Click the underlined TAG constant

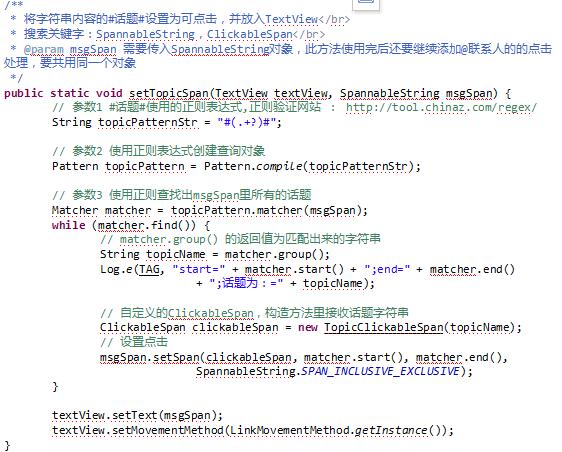click(149, 269)
